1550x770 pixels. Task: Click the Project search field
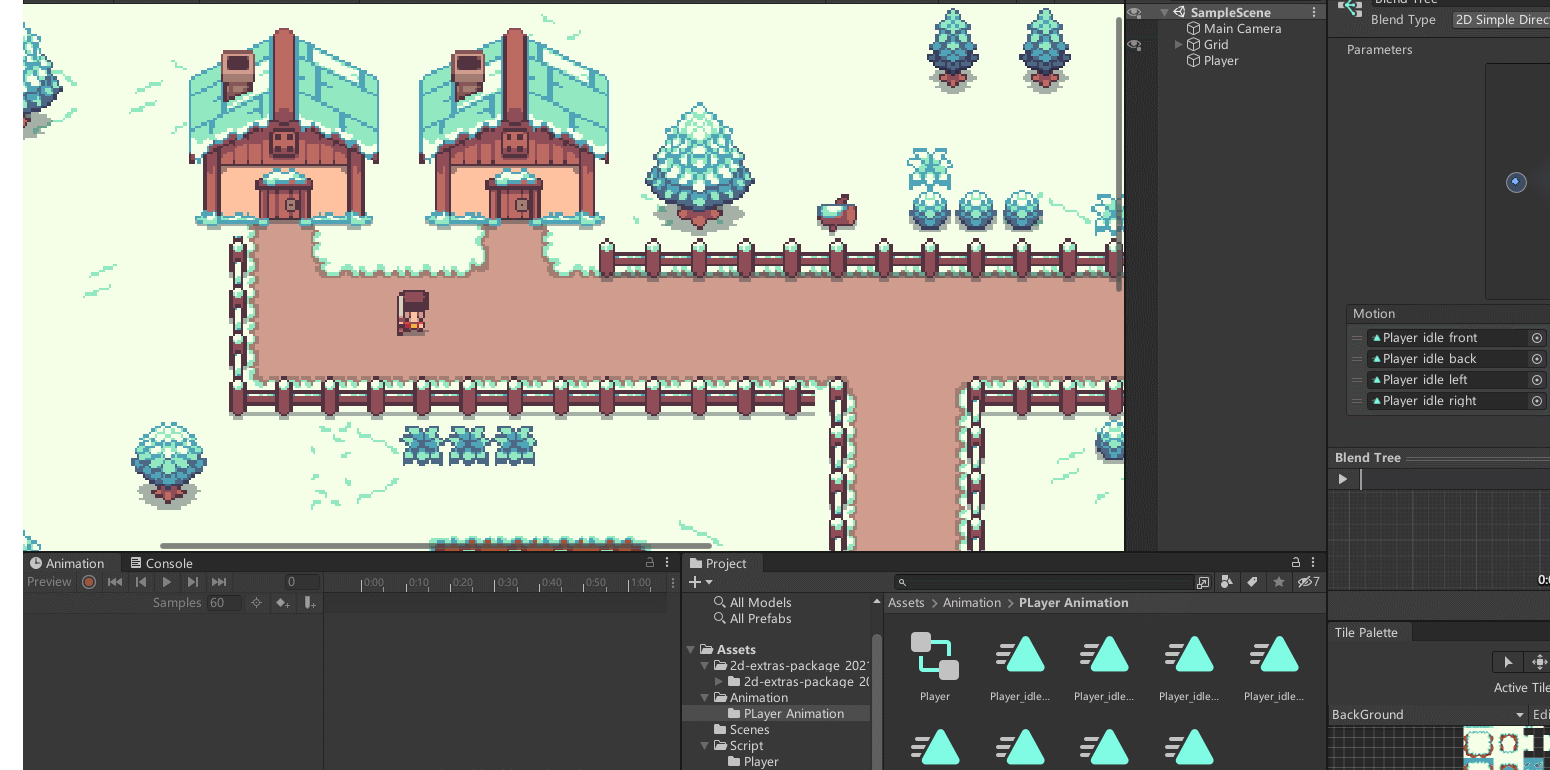1044,582
